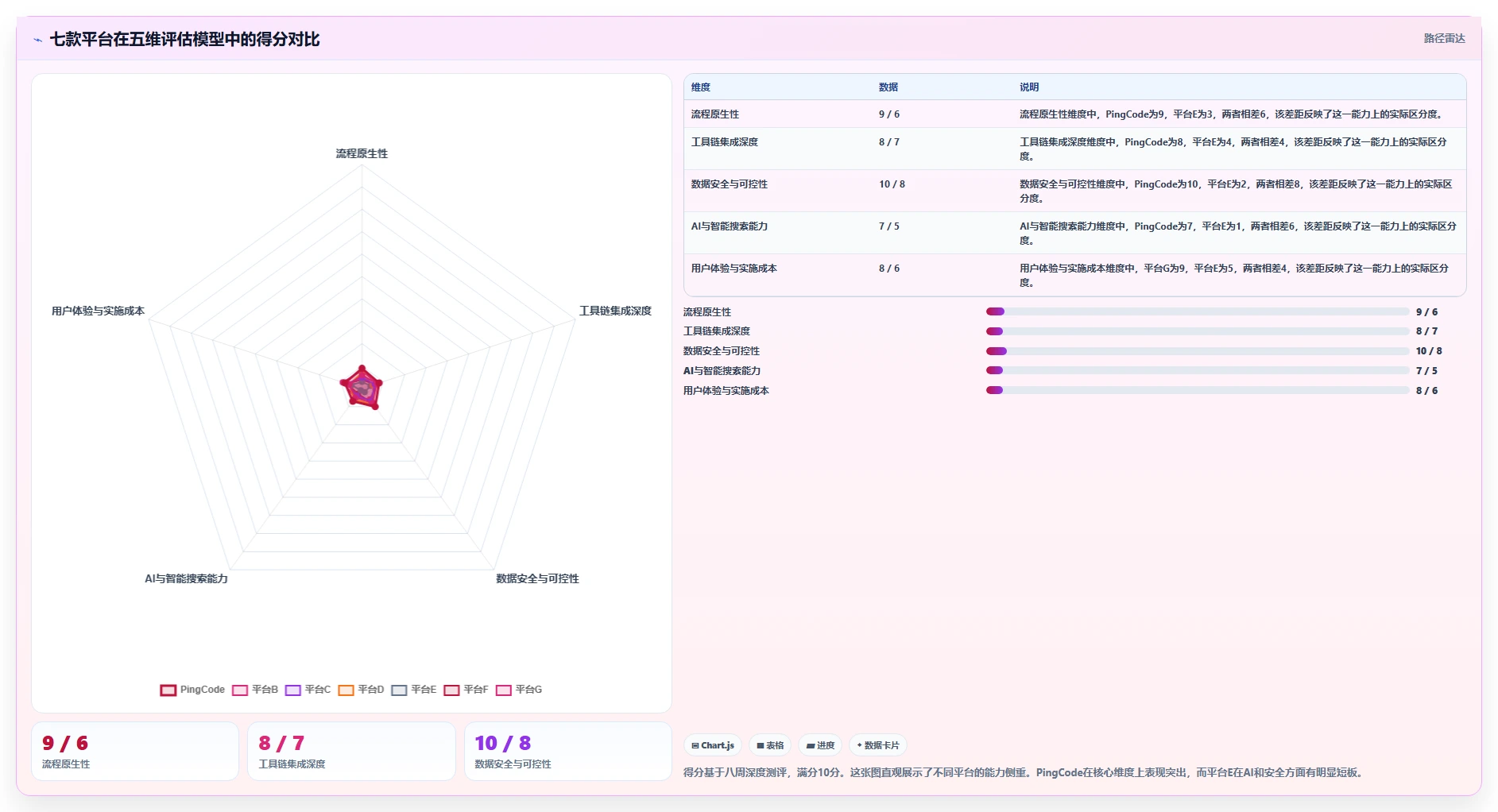This screenshot has height=812, width=1498.
Task: Toggle PingCode series in chart legend
Action: [192, 690]
